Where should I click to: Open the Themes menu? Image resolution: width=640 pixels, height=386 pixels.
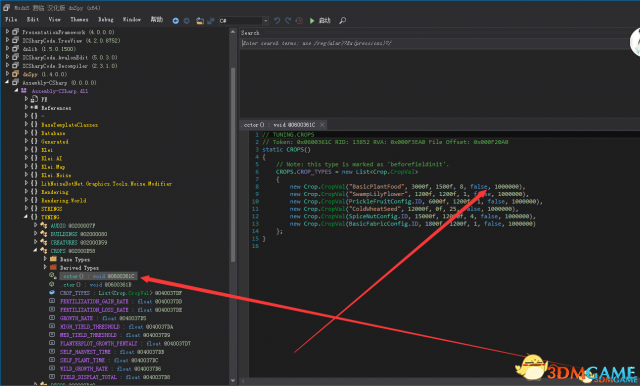79,20
